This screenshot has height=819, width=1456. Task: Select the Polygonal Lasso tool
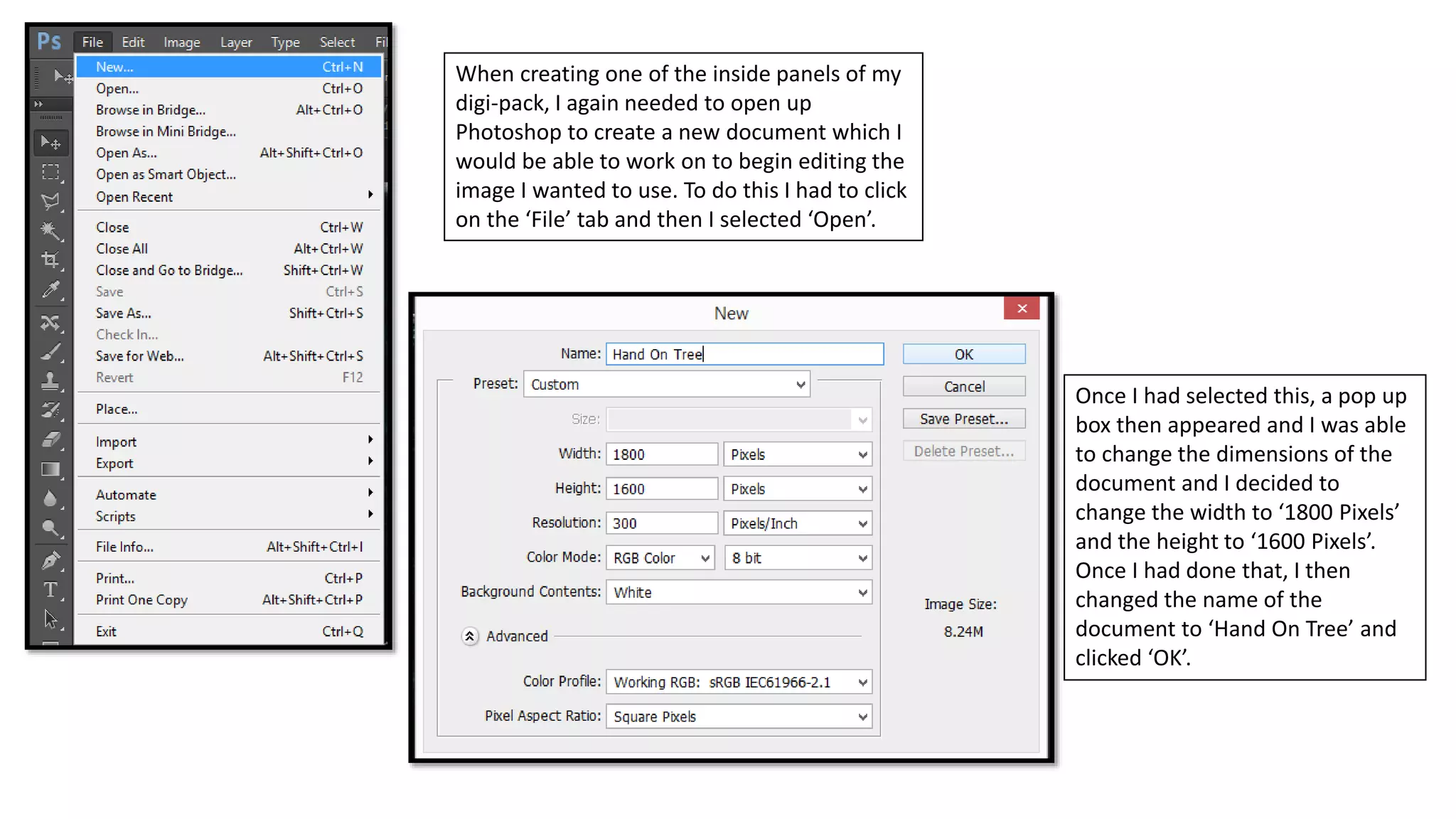point(50,201)
